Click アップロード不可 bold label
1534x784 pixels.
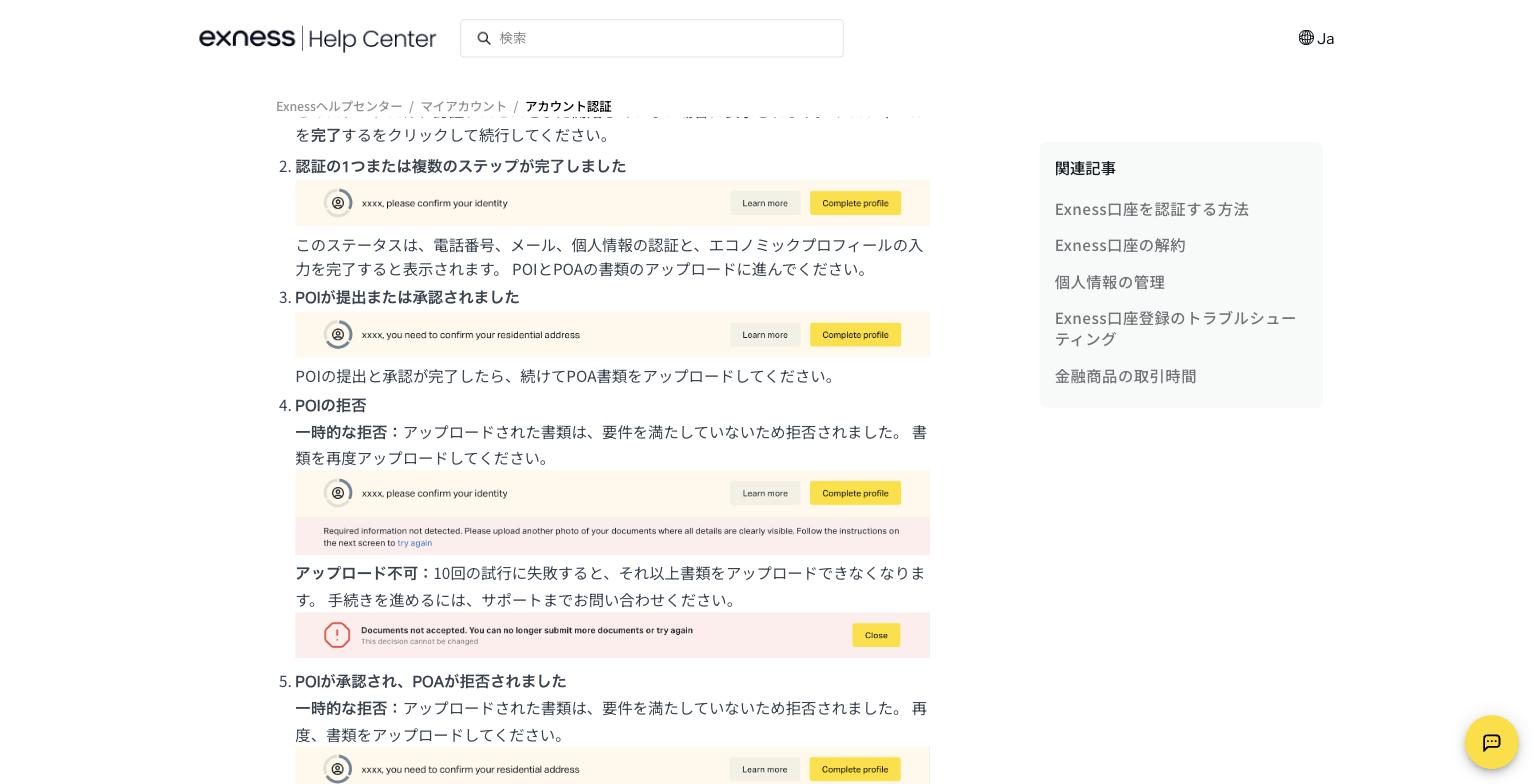pyautogui.click(x=363, y=573)
